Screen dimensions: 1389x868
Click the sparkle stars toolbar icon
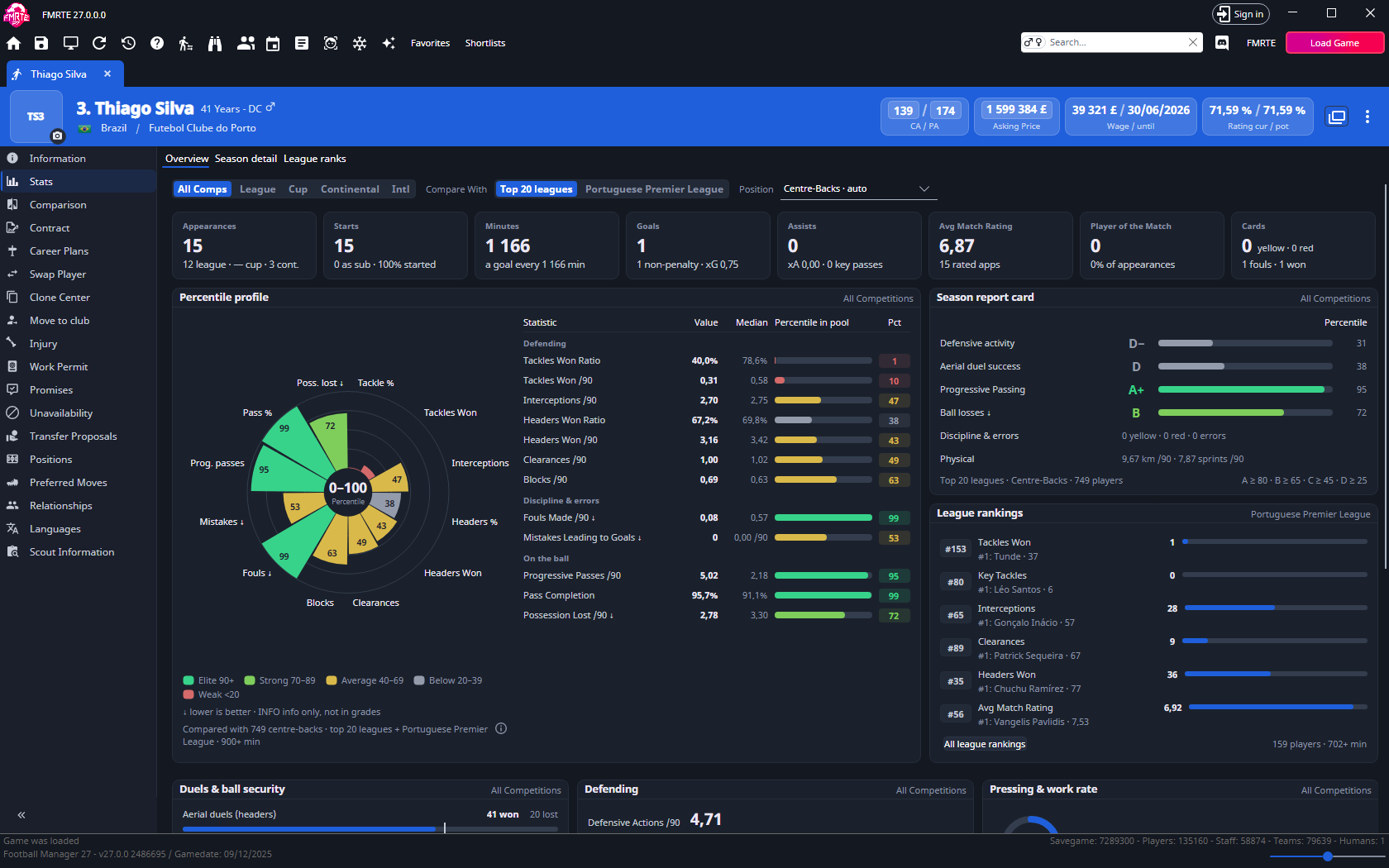389,43
